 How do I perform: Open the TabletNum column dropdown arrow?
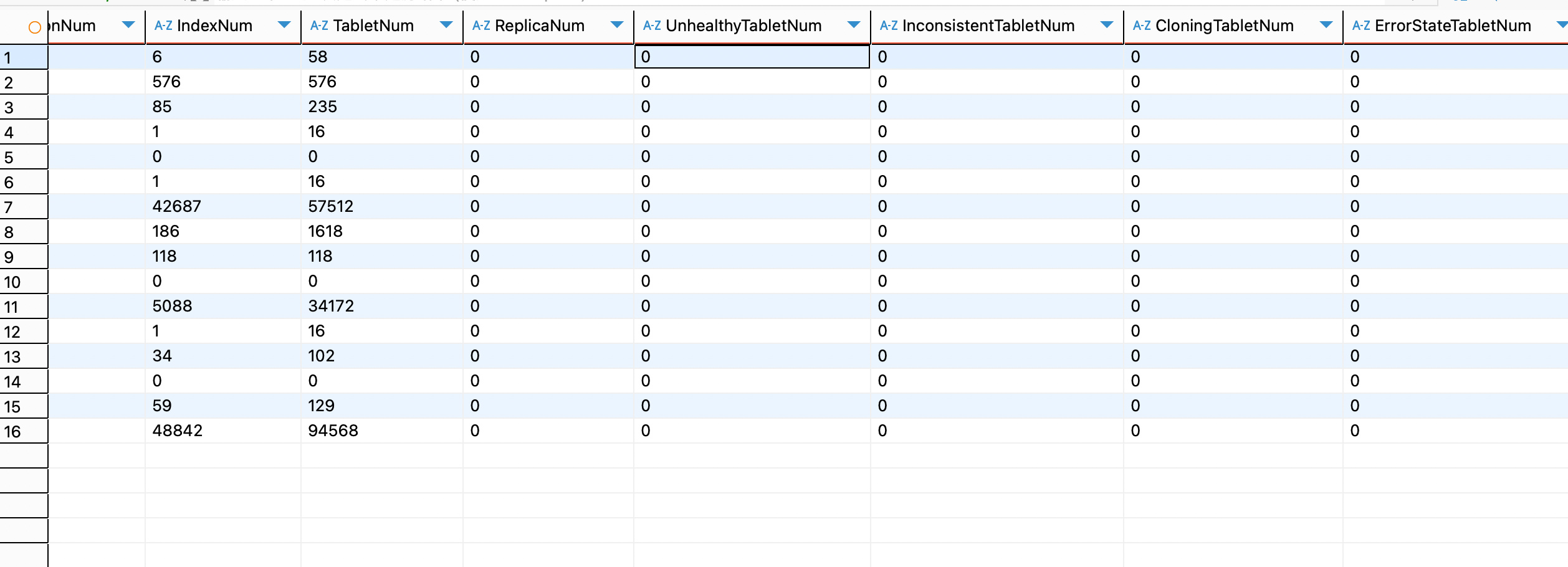(446, 25)
